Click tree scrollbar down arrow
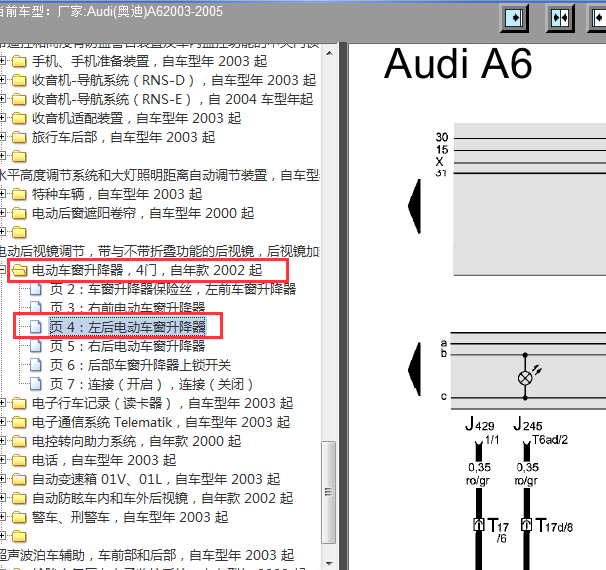Image resolution: width=606 pixels, height=570 pixels. click(329, 563)
